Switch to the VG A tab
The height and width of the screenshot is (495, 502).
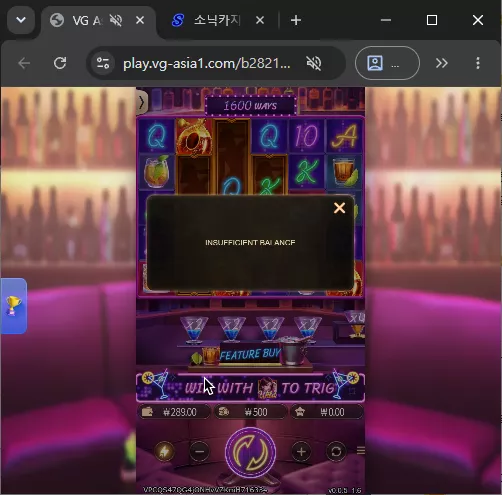[x=87, y=21]
